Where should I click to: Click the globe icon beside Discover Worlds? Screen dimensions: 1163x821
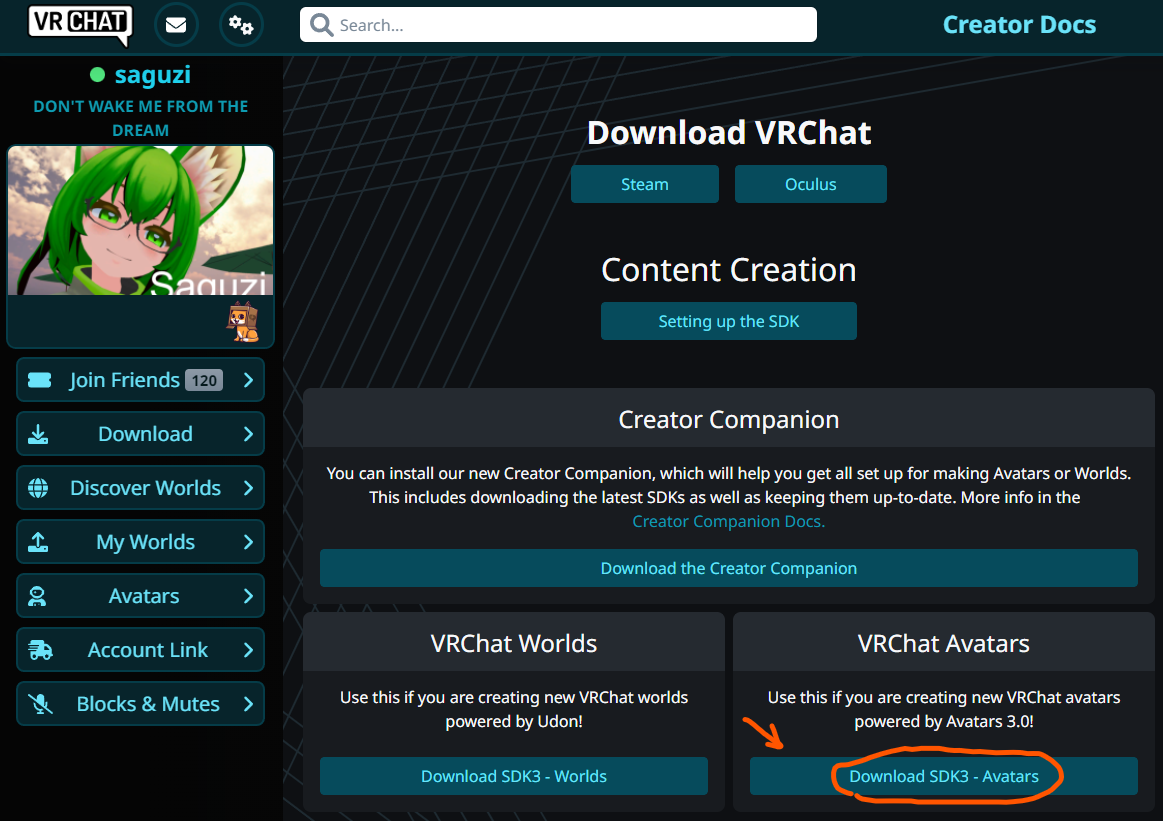[39, 488]
